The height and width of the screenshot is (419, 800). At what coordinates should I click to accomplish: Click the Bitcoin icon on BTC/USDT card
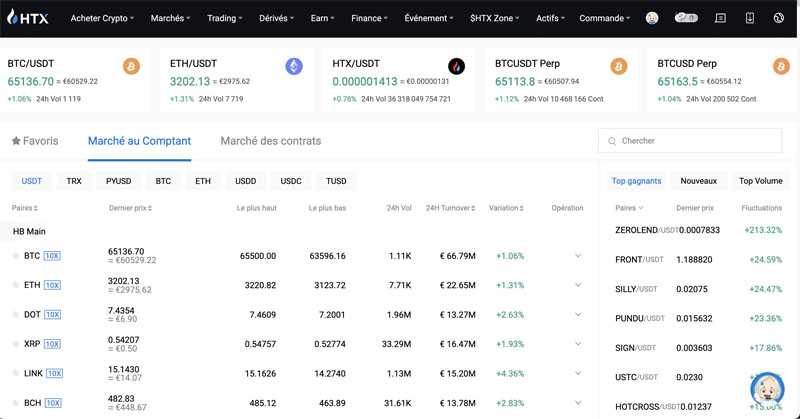point(131,66)
